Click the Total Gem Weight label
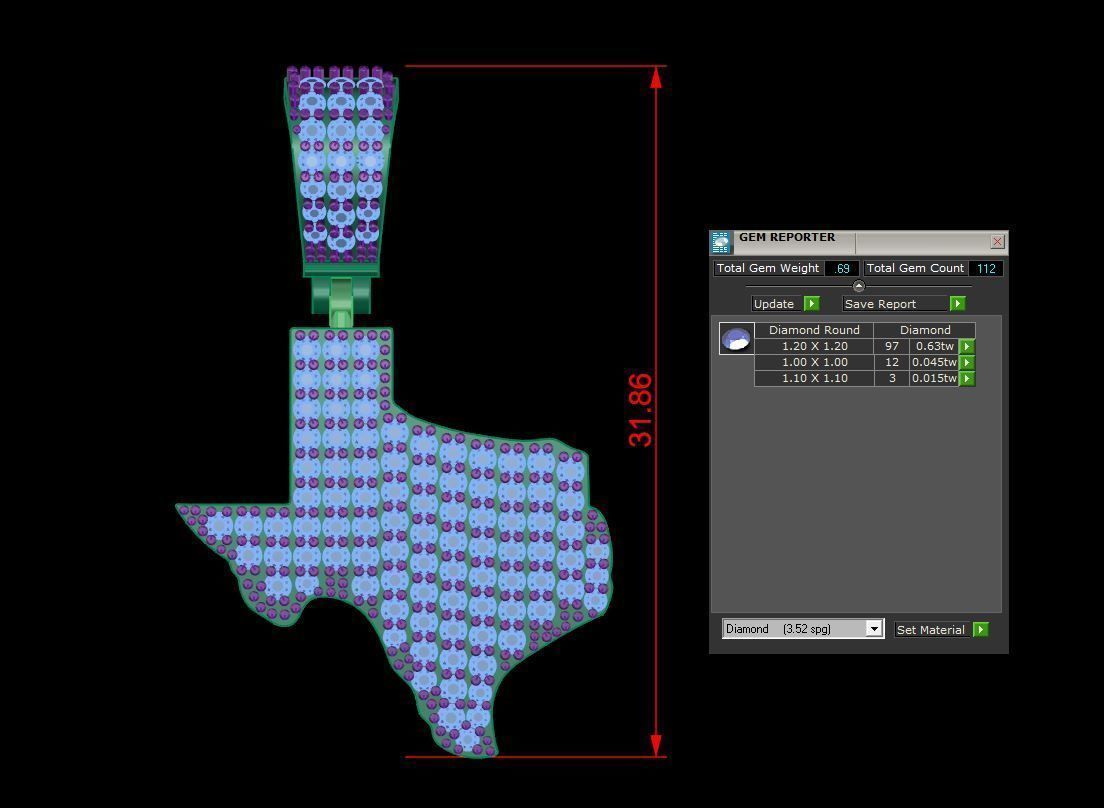This screenshot has width=1104, height=808. point(768,268)
